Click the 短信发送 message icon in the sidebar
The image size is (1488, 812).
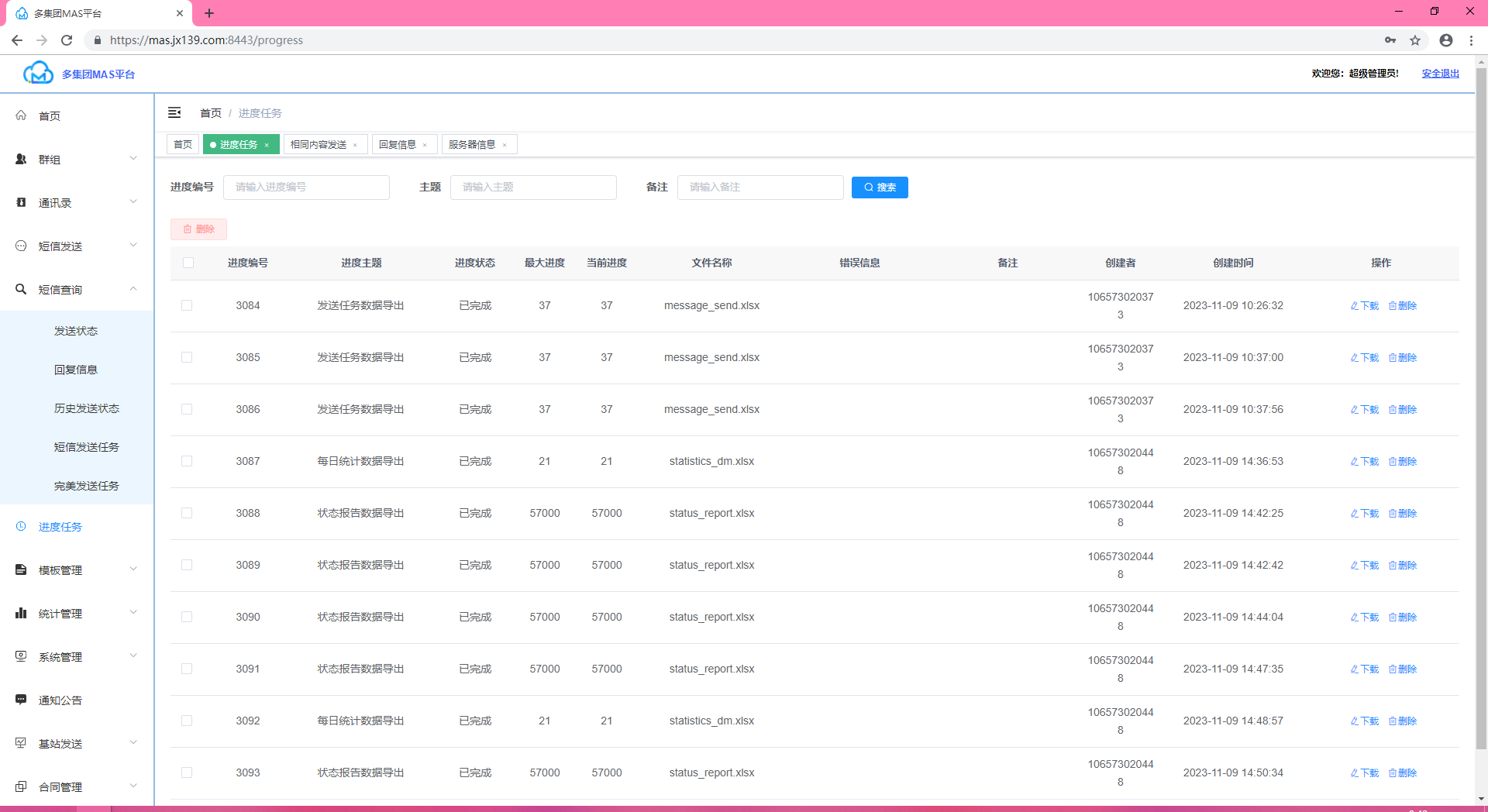click(21, 246)
